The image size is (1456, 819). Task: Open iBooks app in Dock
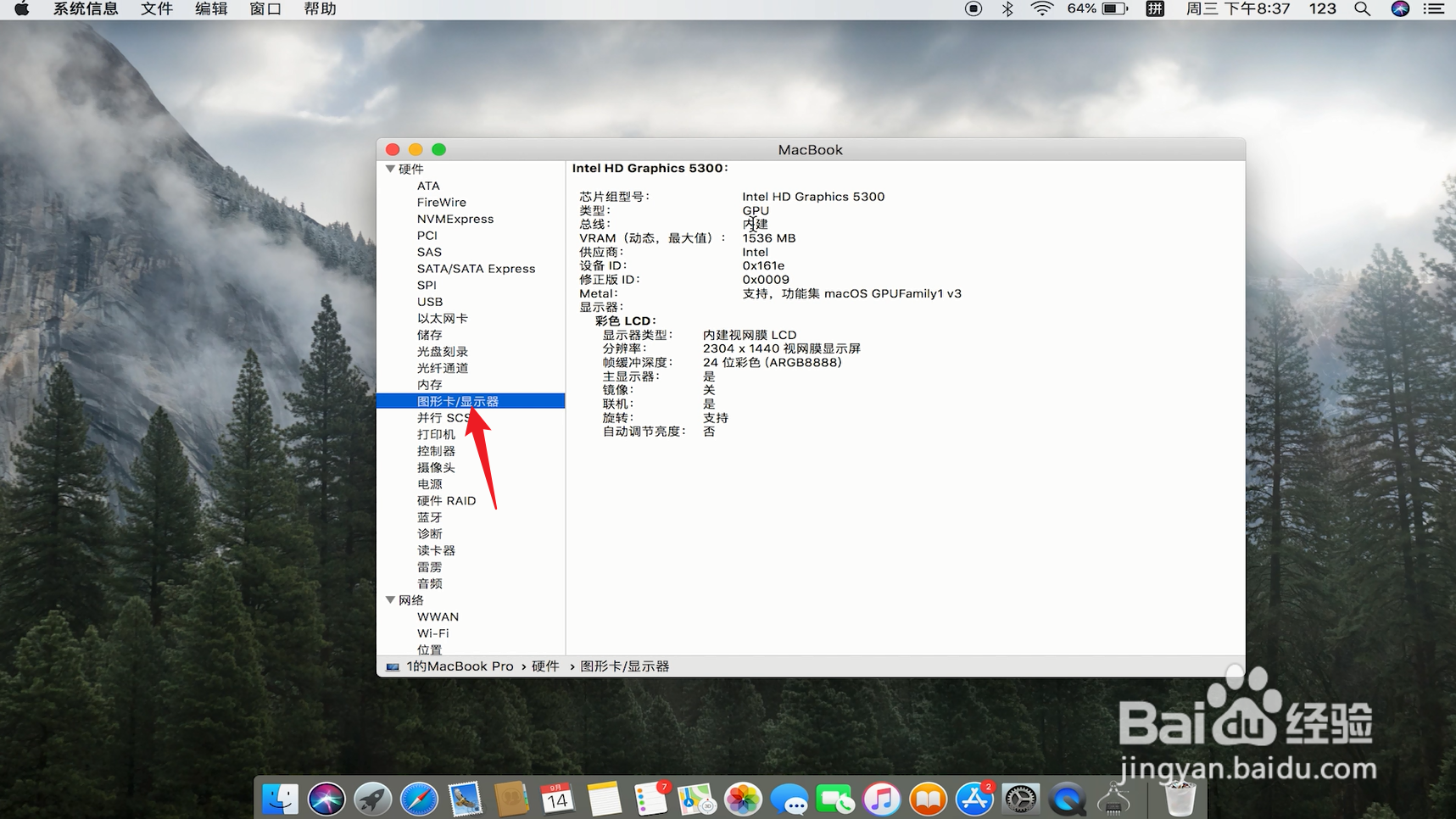click(928, 799)
